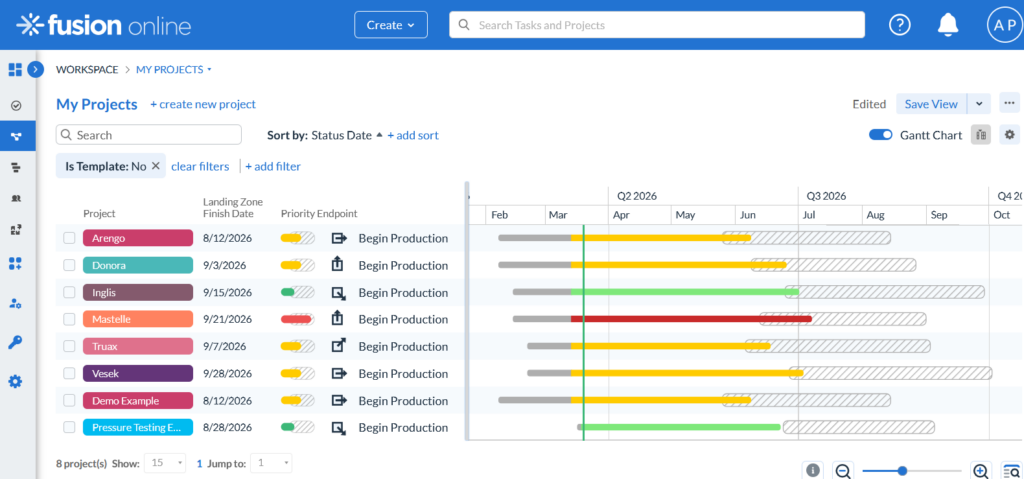
Task: Click clear filters link
Action: pos(200,166)
